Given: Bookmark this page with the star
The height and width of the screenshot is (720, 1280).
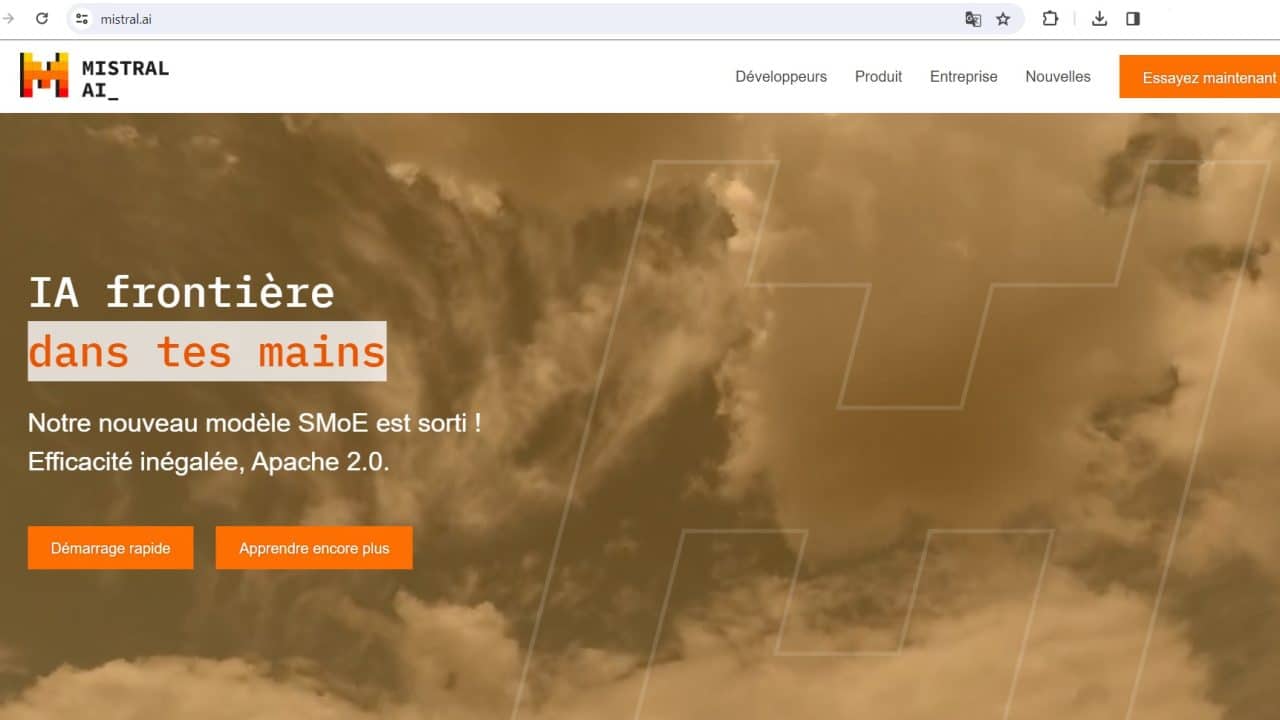Looking at the screenshot, I should tap(1003, 19).
